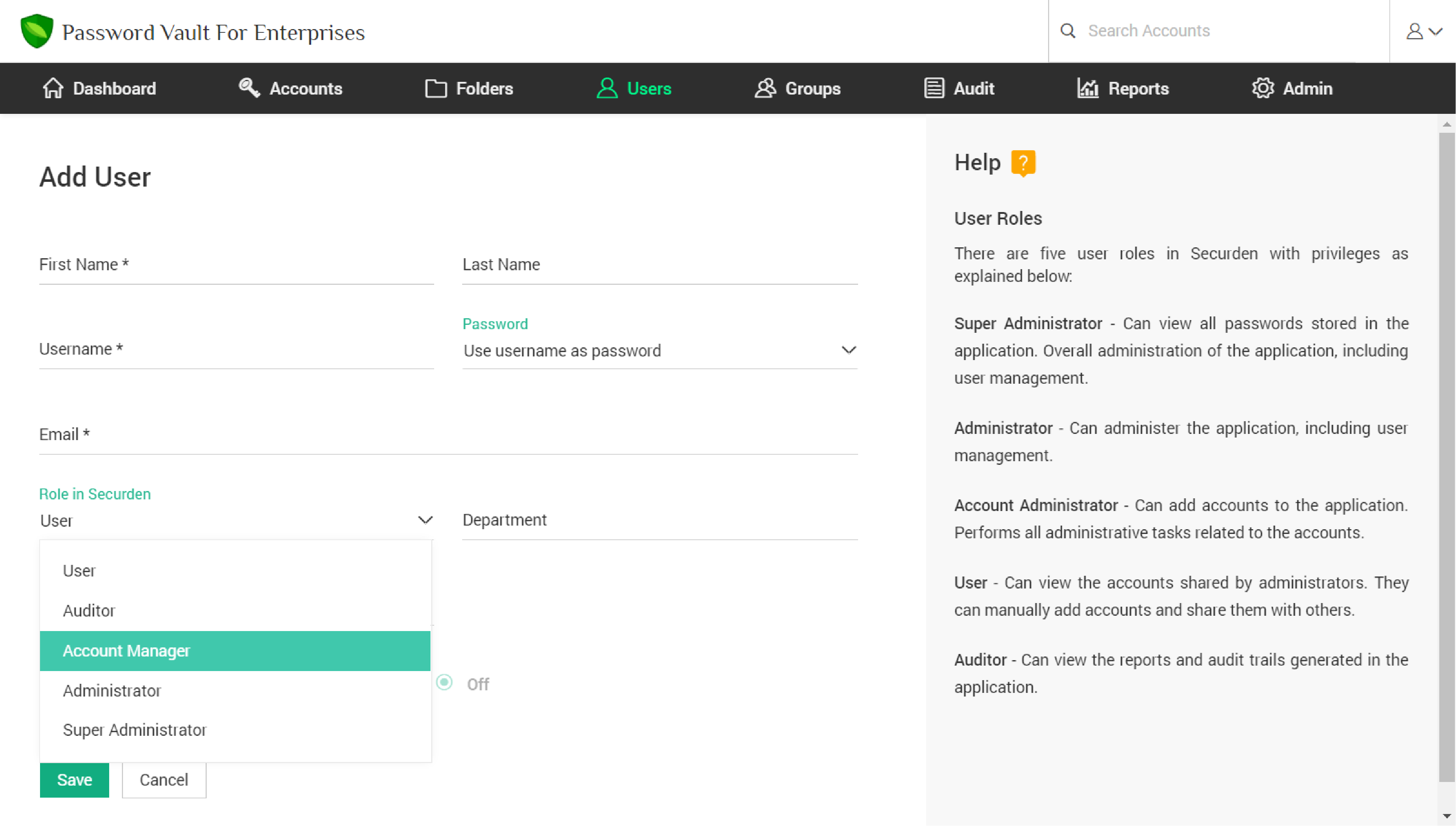Click the Folders folder icon
Image resolution: width=1456 pixels, height=826 pixels.
point(435,88)
